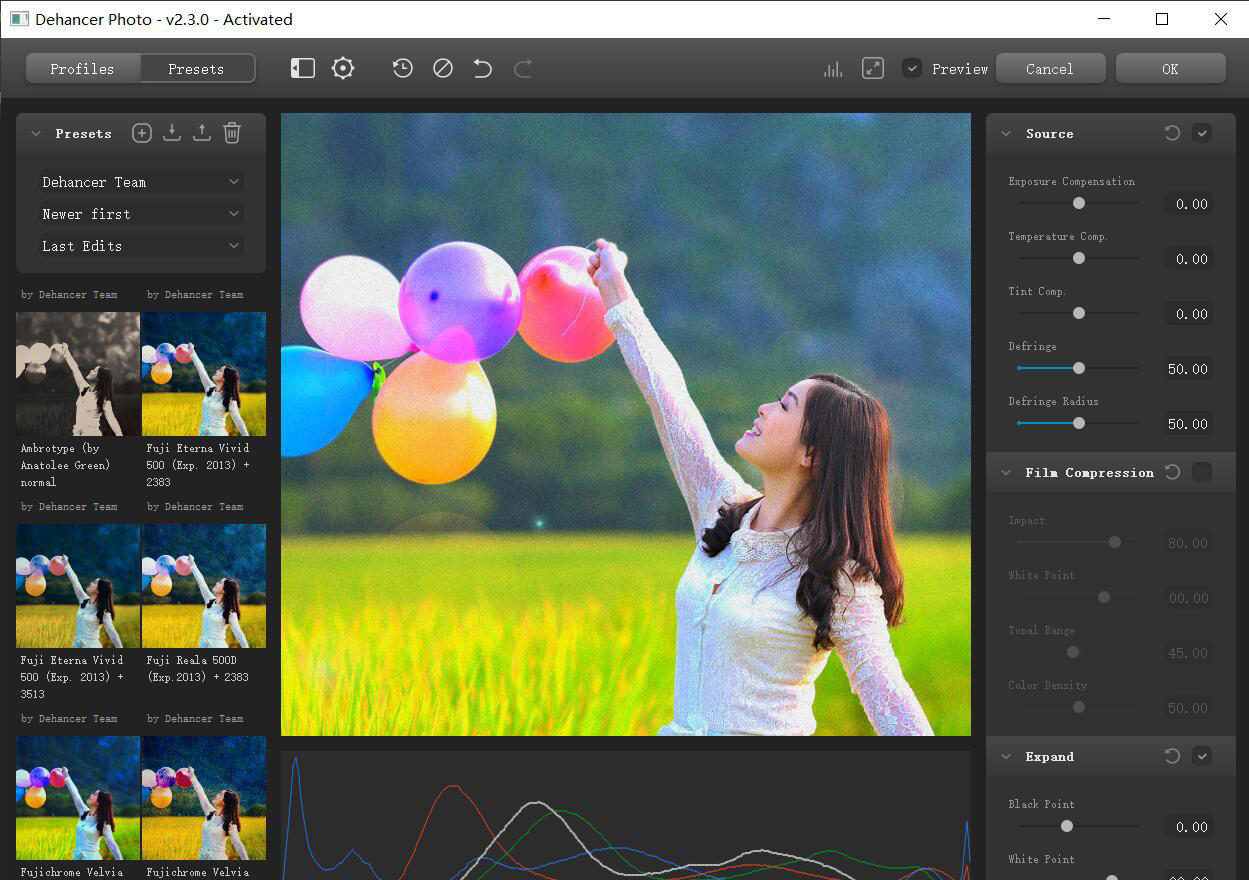Open the settings gear in the toolbar
Image resolution: width=1249 pixels, height=880 pixels.
click(342, 68)
